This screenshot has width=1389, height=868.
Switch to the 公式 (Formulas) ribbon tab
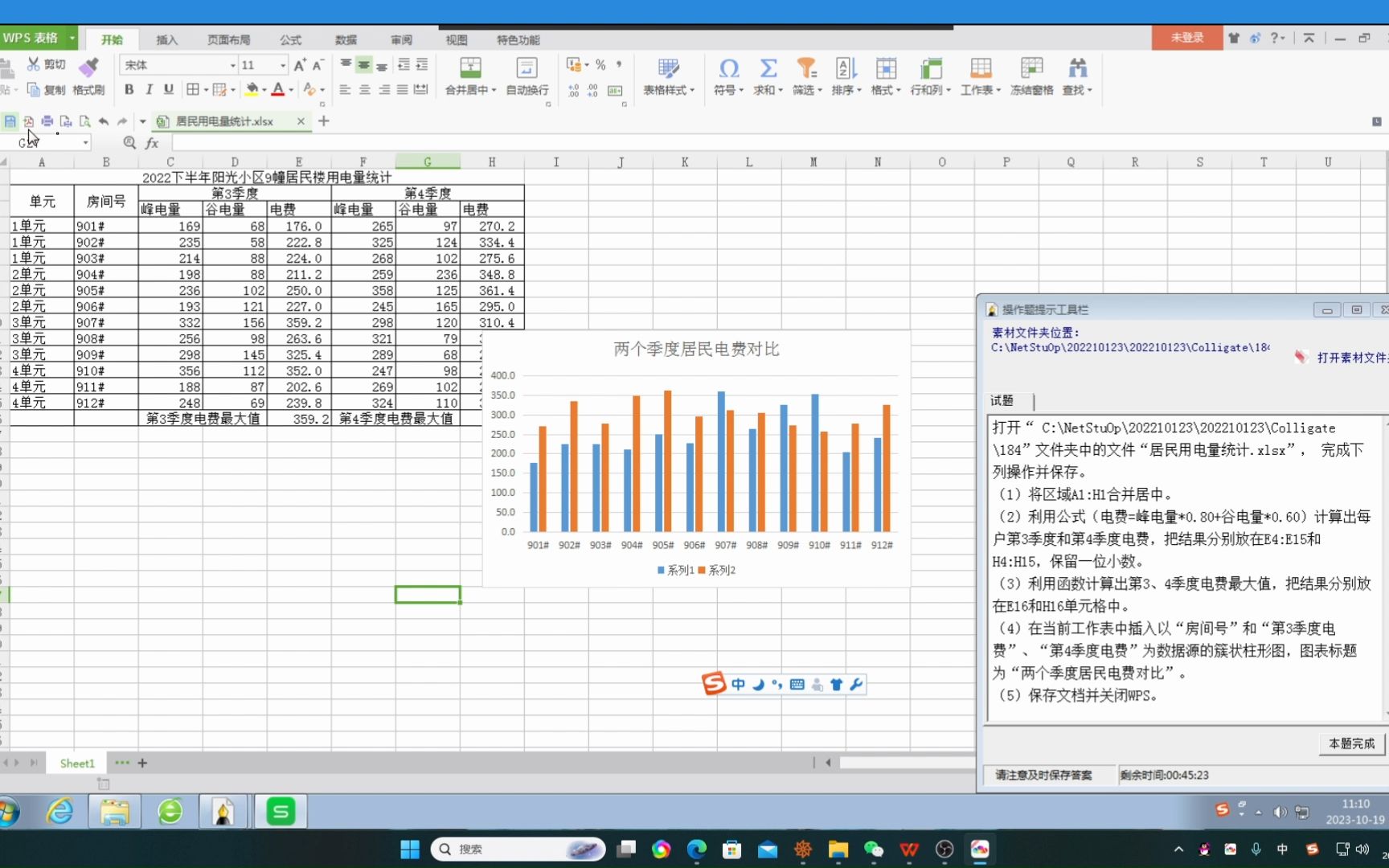[x=290, y=39]
